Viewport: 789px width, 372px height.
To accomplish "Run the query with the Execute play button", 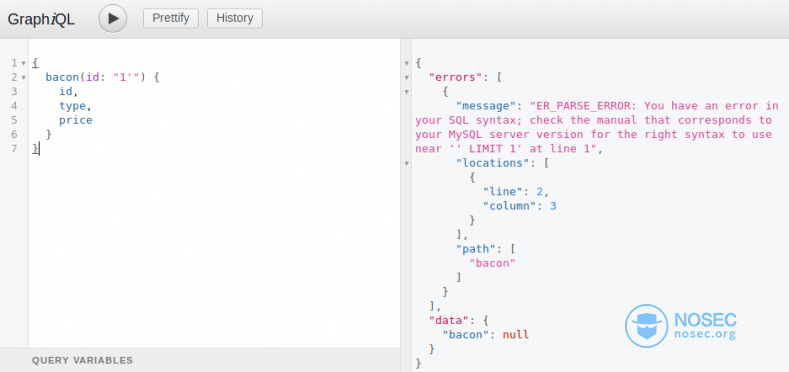I will [x=113, y=19].
